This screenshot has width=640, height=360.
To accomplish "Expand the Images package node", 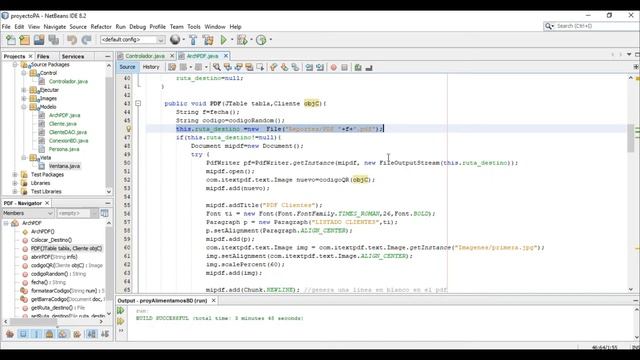I will click(24, 98).
